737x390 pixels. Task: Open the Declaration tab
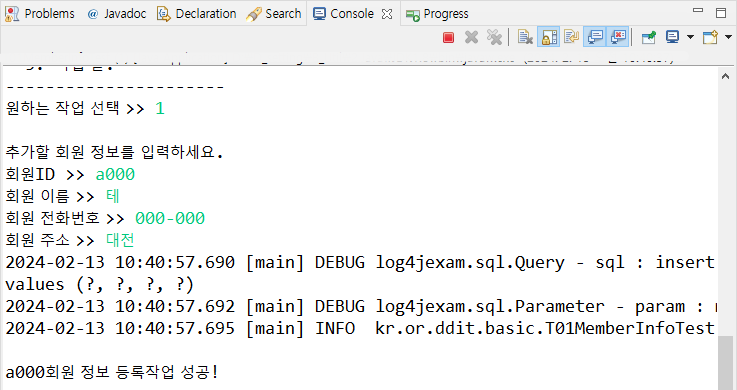[197, 14]
